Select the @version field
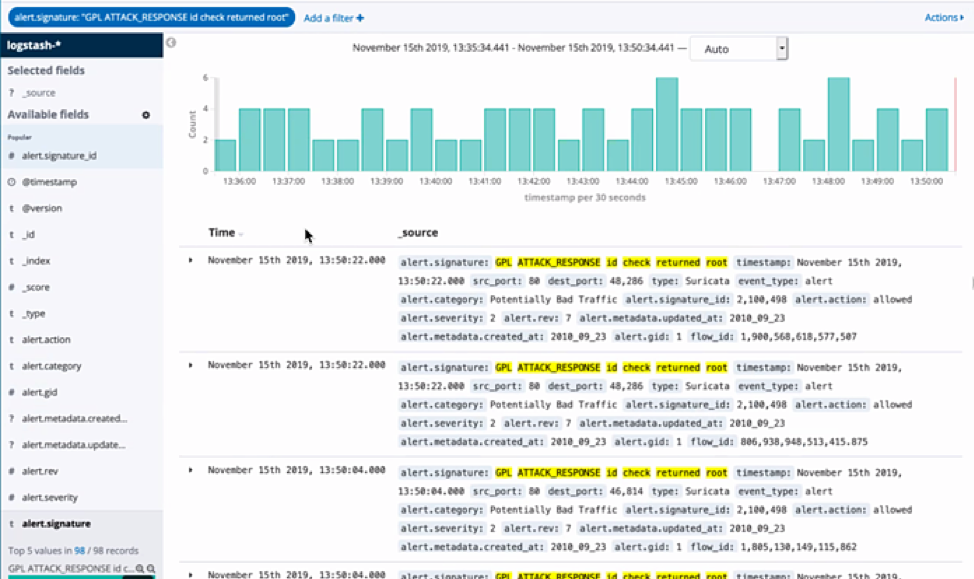 [82, 208]
